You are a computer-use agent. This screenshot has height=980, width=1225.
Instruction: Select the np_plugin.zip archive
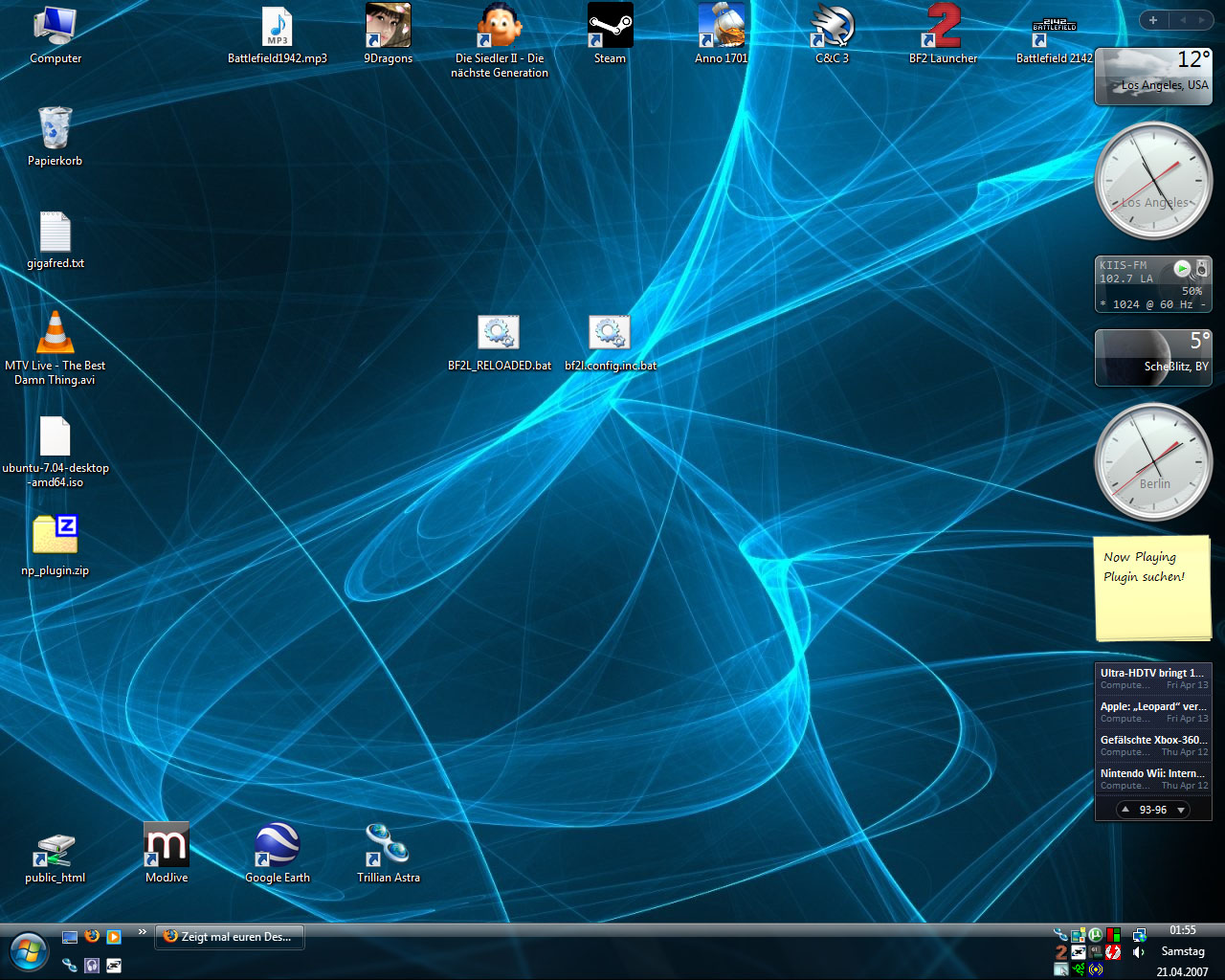point(56,546)
